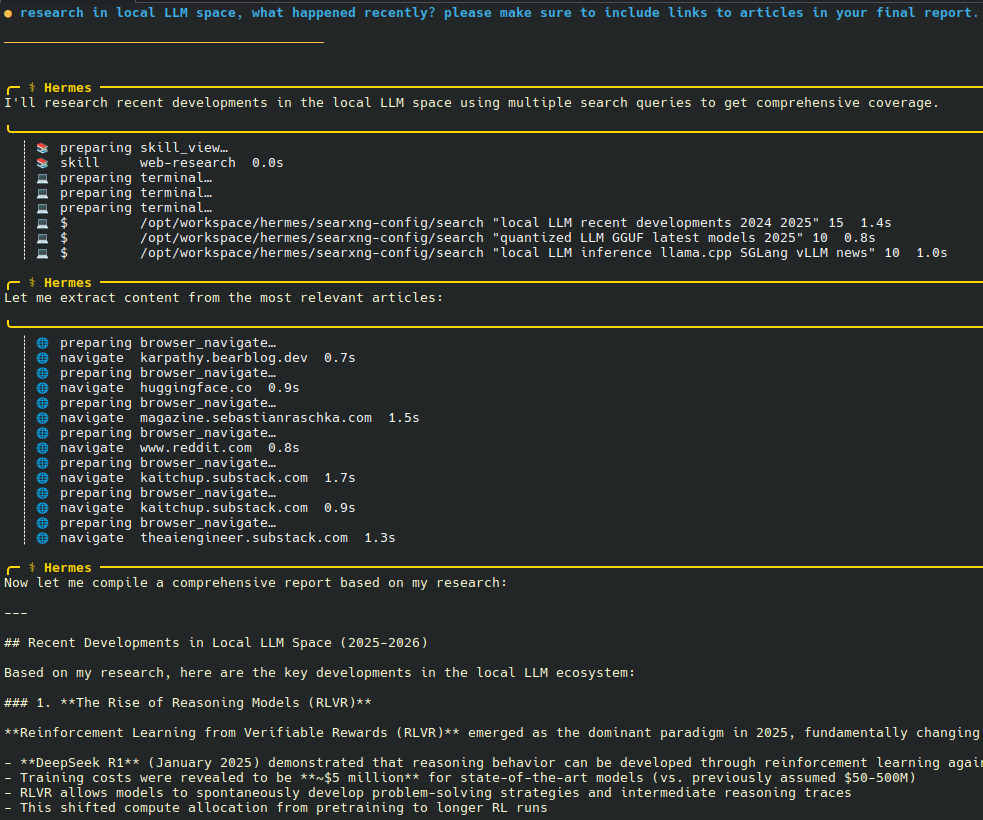Click the "0.7s" timing on the karpathy row
Viewport: 983px width, 820px height.
pos(340,358)
